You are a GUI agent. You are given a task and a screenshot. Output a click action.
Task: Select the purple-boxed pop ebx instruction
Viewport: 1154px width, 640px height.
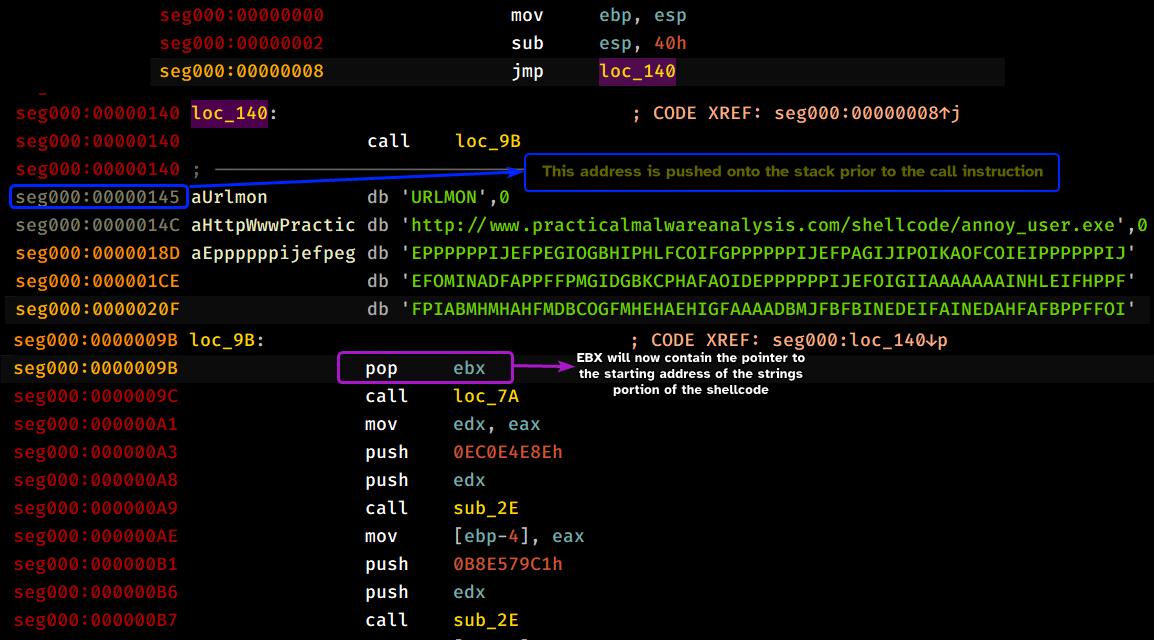tap(425, 368)
